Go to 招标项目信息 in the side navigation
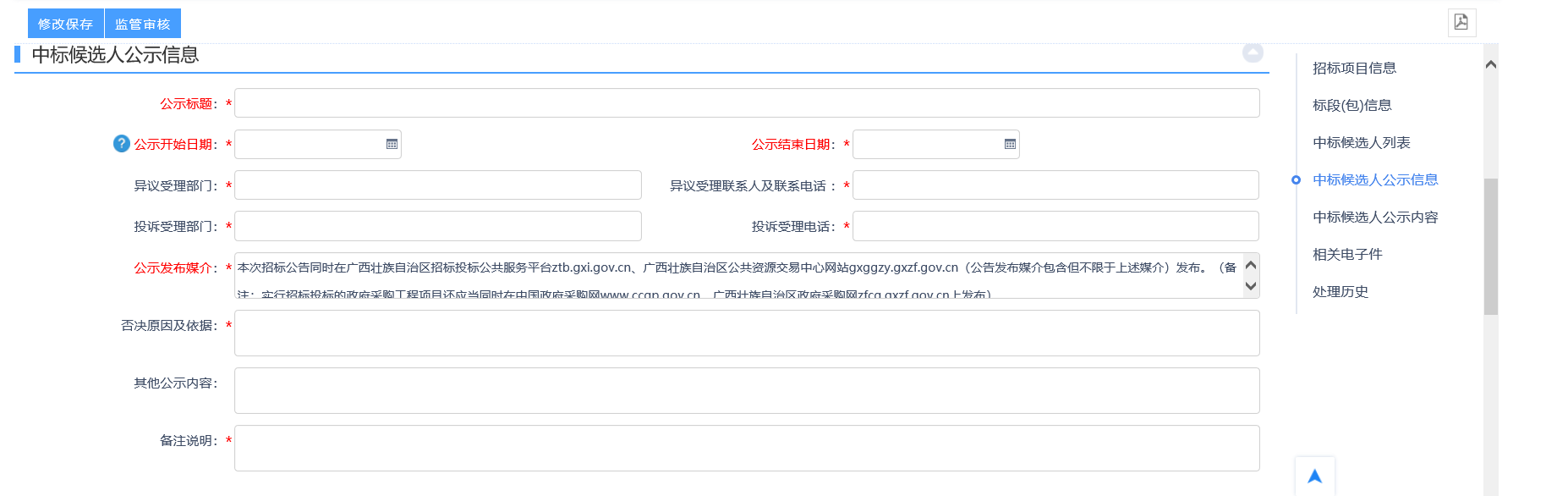Viewport: 1568px width, 496px height. click(x=1354, y=69)
